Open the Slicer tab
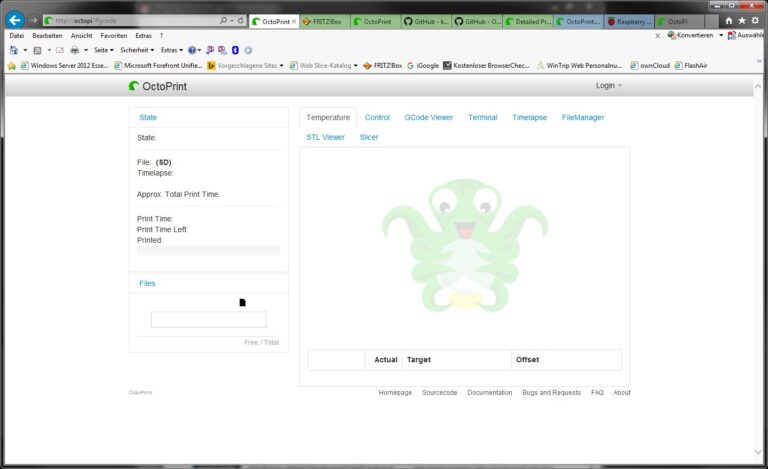Image resolution: width=768 pixels, height=469 pixels. click(x=369, y=137)
